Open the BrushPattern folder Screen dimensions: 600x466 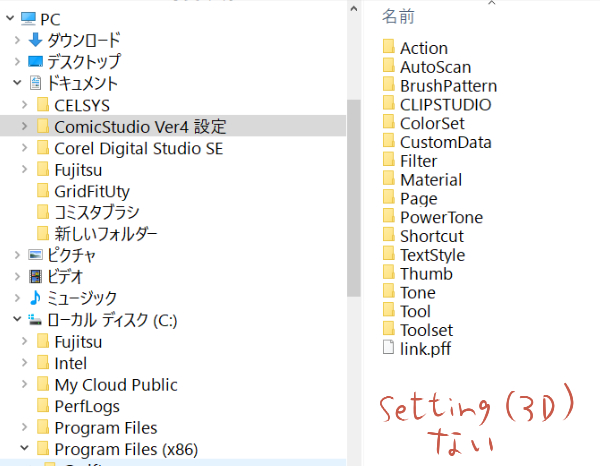(x=448, y=86)
